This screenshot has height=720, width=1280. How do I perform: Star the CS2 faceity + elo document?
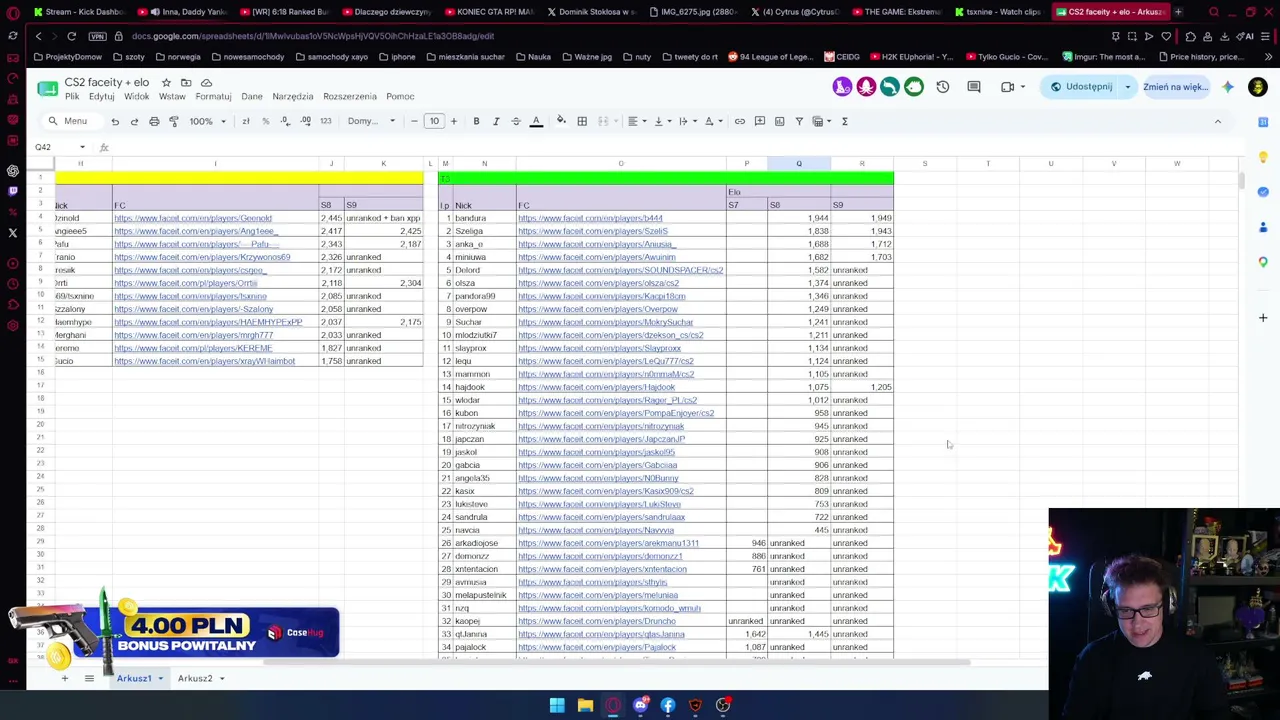coord(166,82)
